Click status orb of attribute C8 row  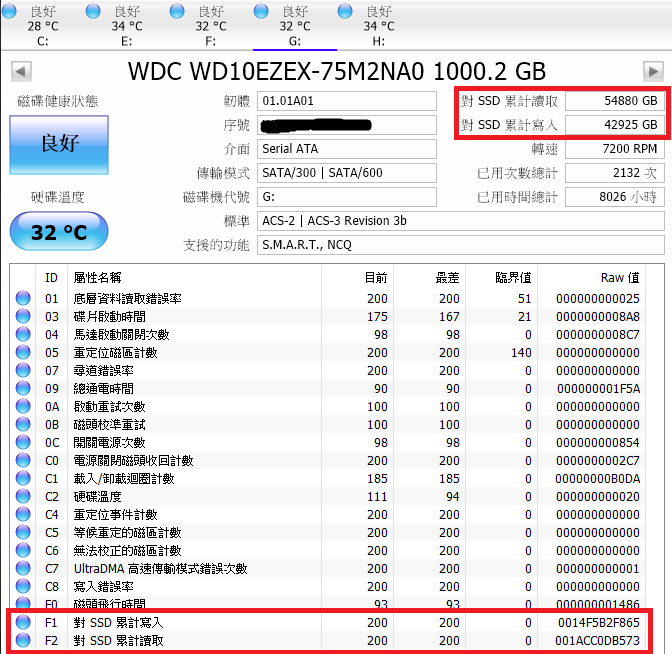click(23, 586)
